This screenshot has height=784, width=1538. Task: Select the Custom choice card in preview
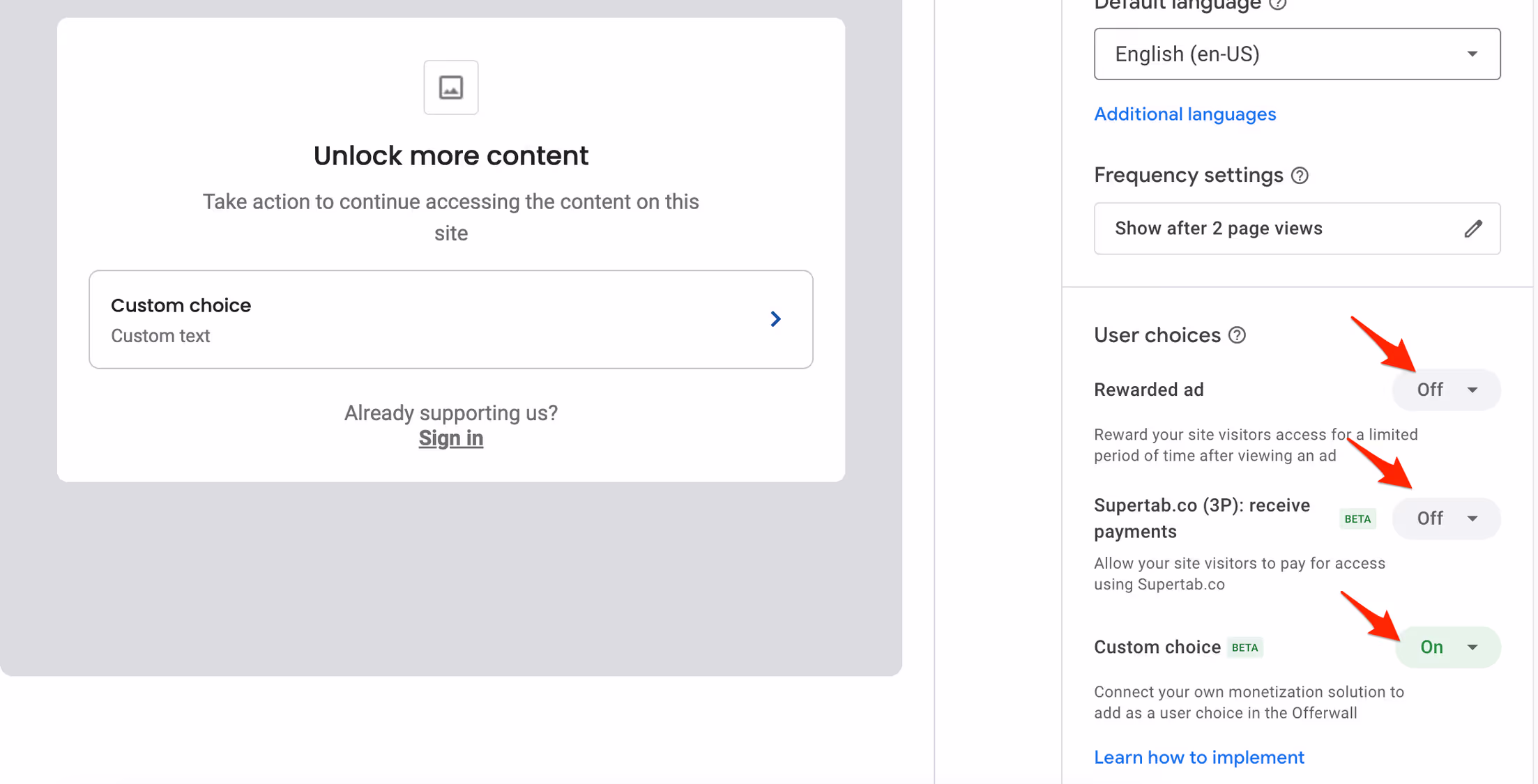451,319
